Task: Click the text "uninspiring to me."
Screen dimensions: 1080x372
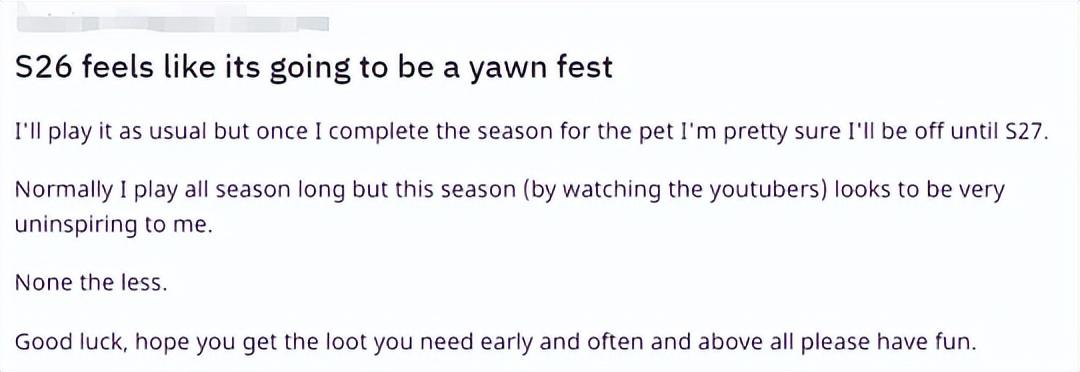Action: (112, 226)
